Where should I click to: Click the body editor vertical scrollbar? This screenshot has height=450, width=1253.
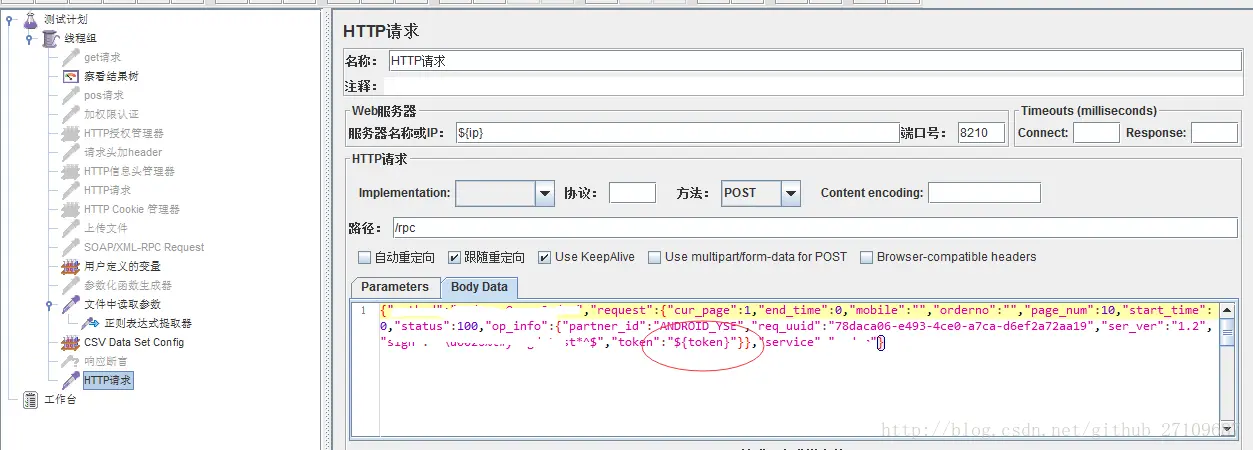(1227, 370)
